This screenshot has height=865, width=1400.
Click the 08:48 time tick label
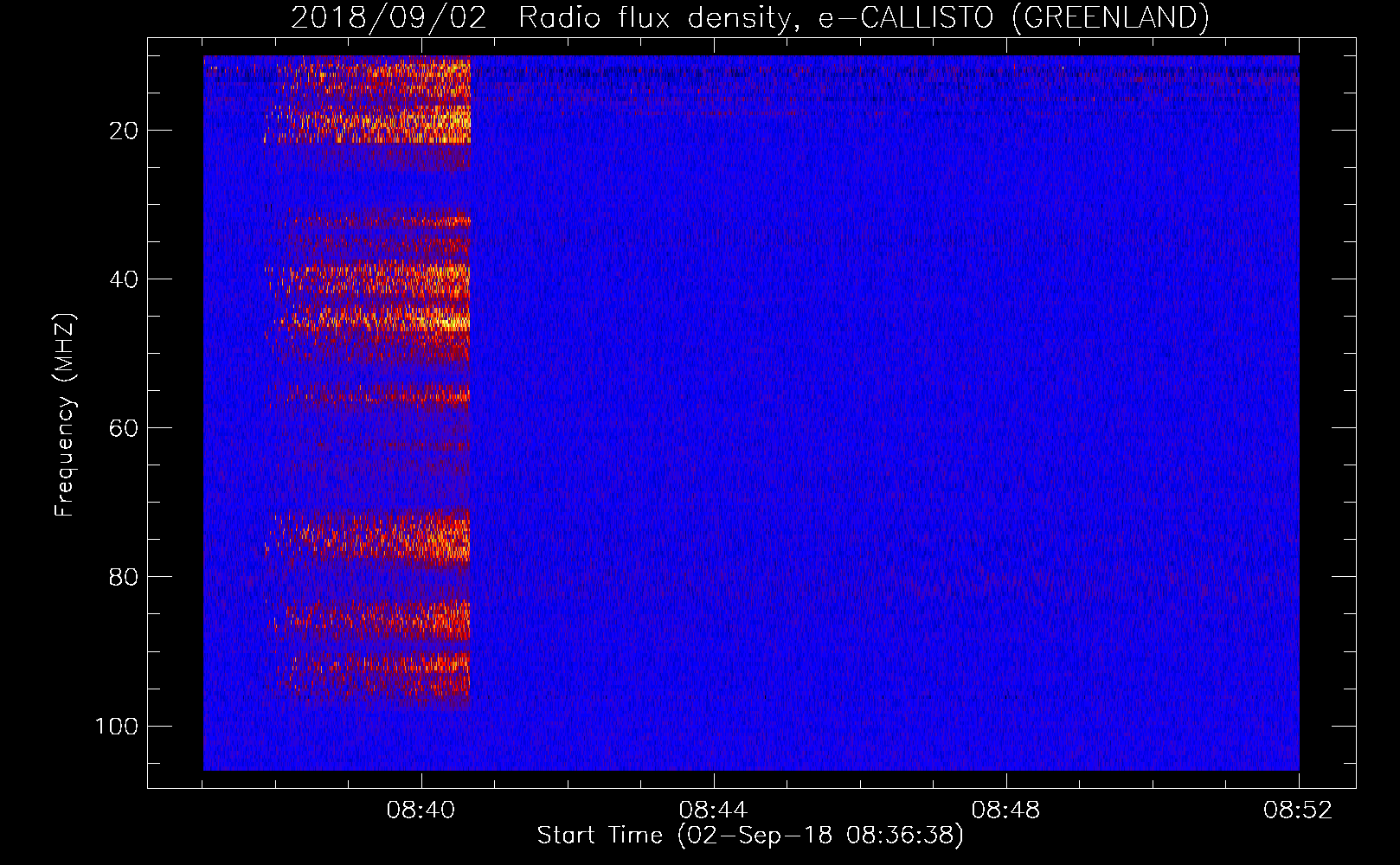pos(1005,811)
